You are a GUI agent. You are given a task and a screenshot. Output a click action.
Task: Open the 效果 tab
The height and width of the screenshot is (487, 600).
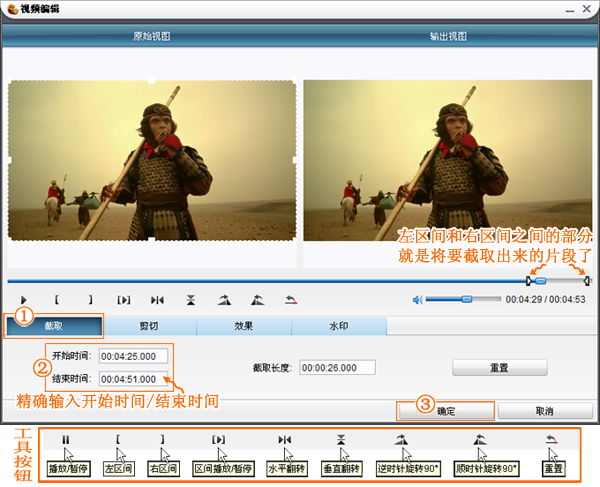point(244,326)
